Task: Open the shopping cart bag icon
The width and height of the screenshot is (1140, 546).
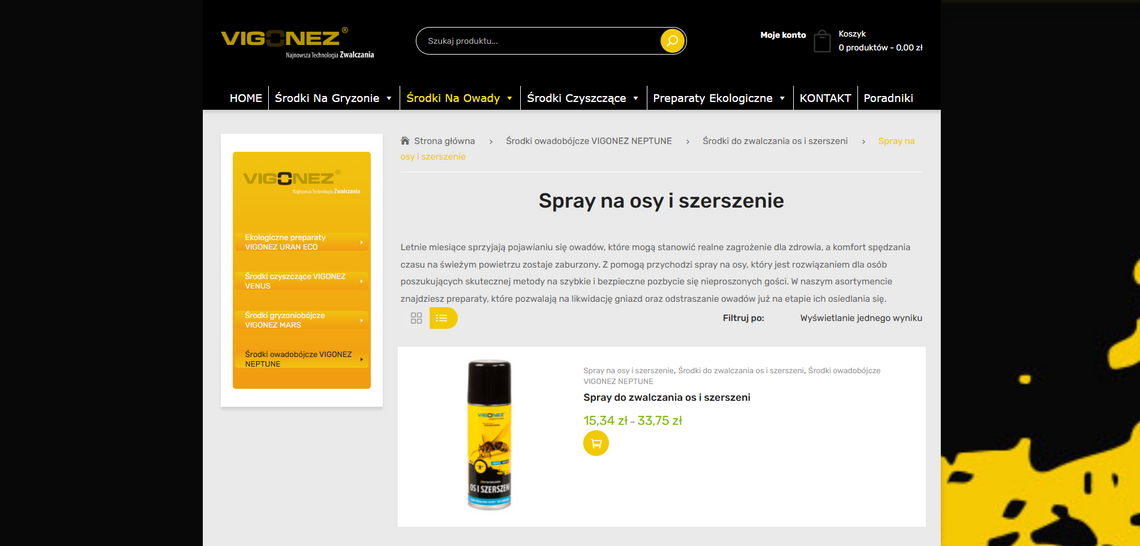Action: (822, 41)
